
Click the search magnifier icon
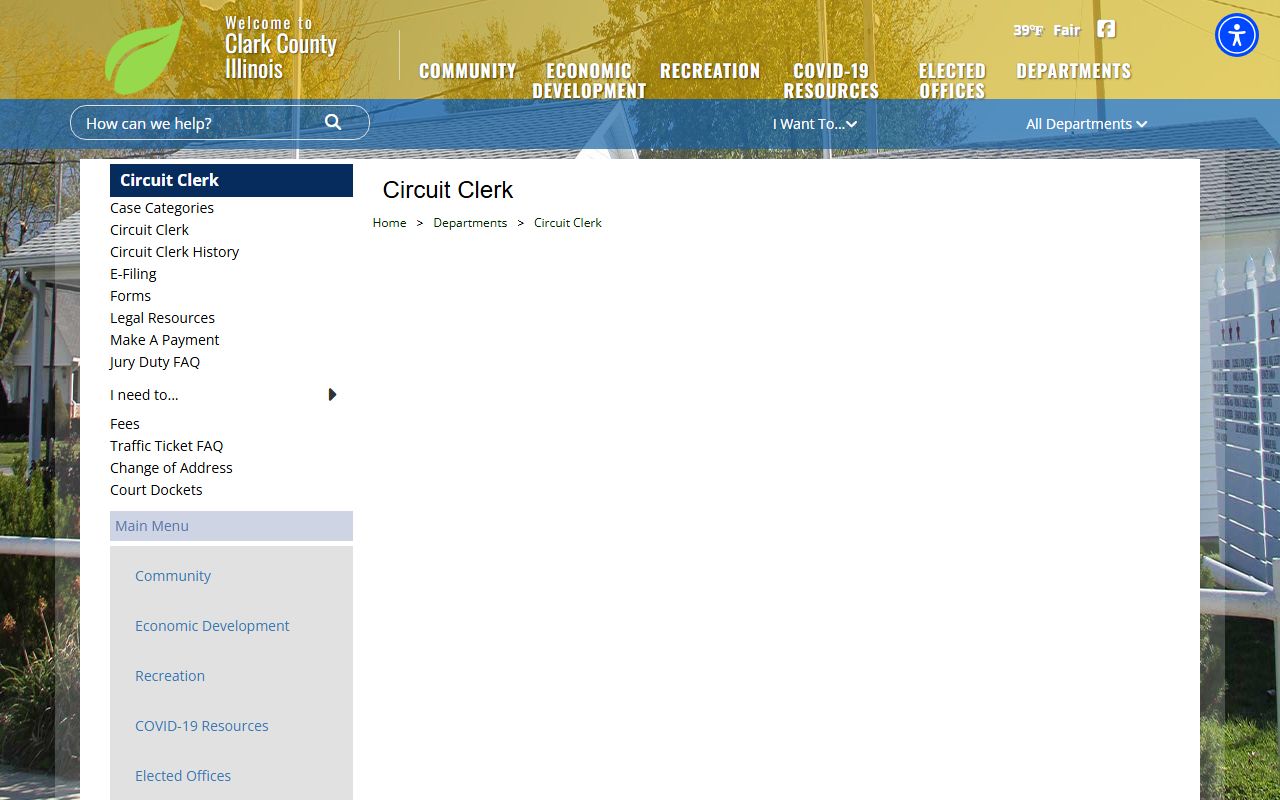333,122
